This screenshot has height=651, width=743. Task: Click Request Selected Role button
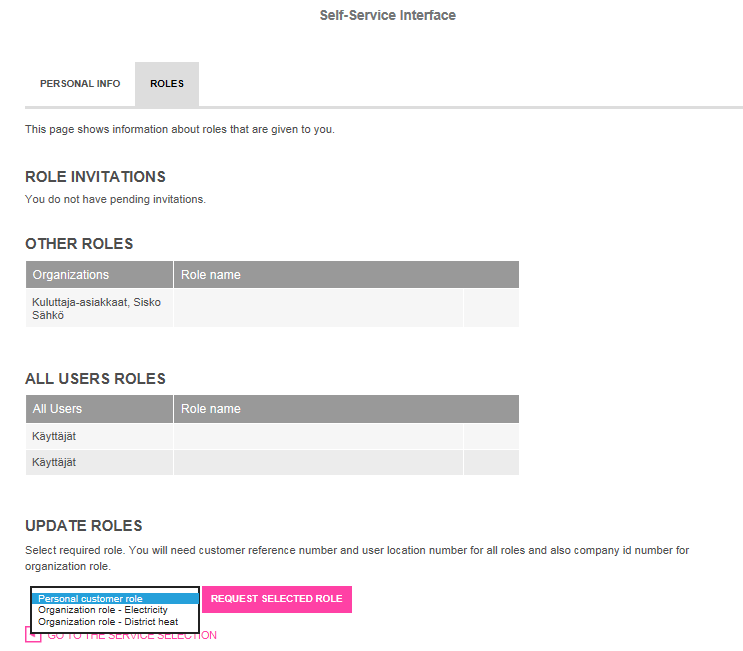(x=277, y=599)
